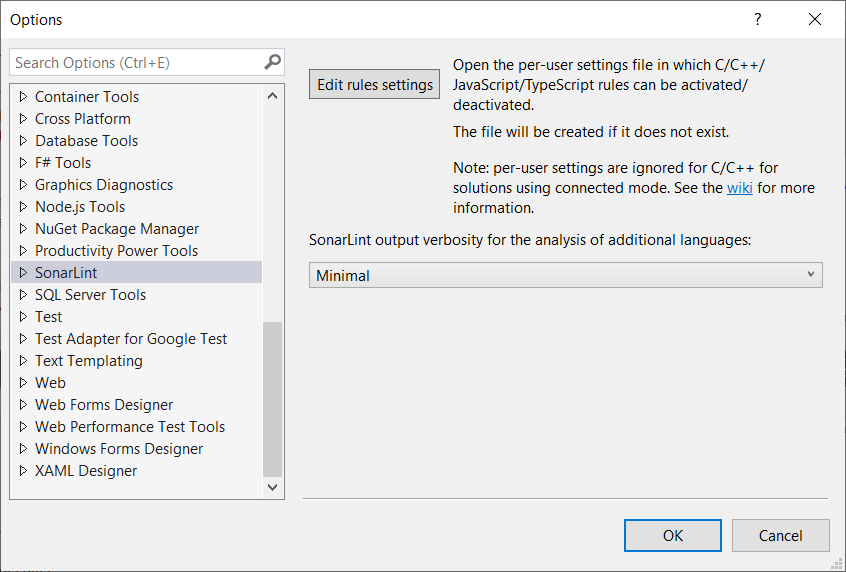Viewport: 846px width, 572px height.
Task: Open the help question mark button
Action: tap(758, 19)
